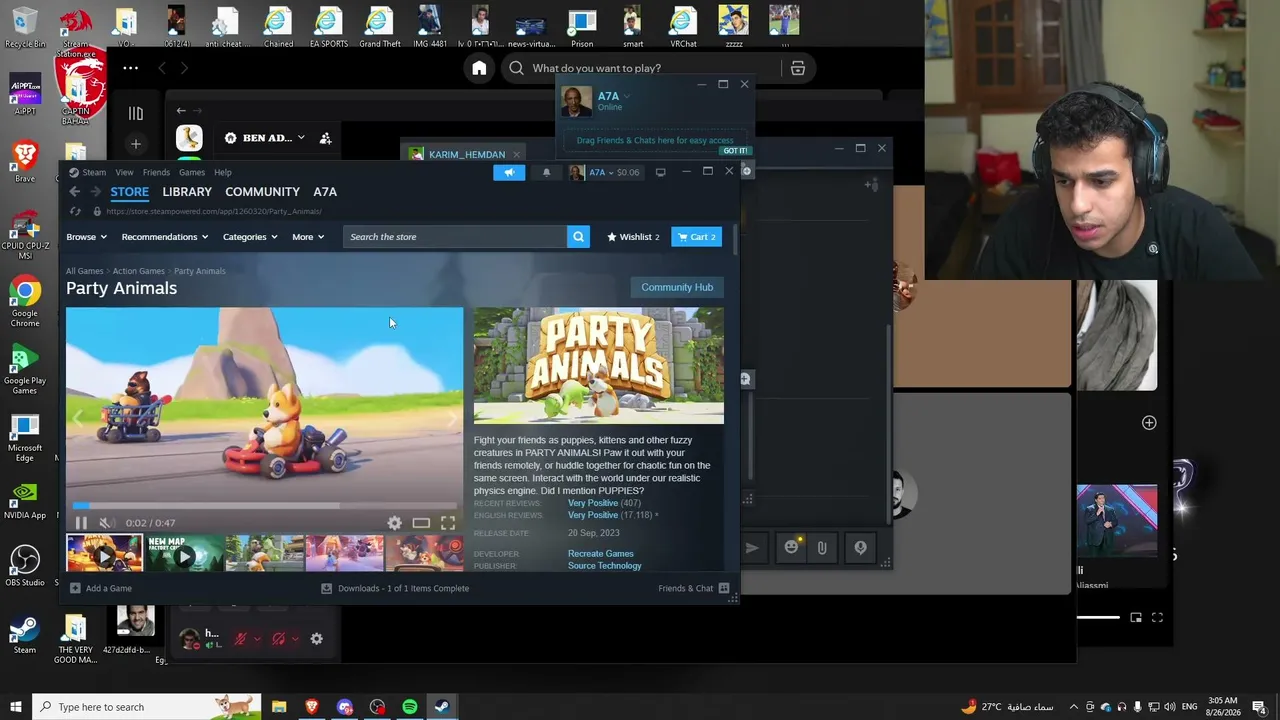Screen dimensions: 1280x720
Task: Open the A7A profile tab
Action: click(x=325, y=192)
